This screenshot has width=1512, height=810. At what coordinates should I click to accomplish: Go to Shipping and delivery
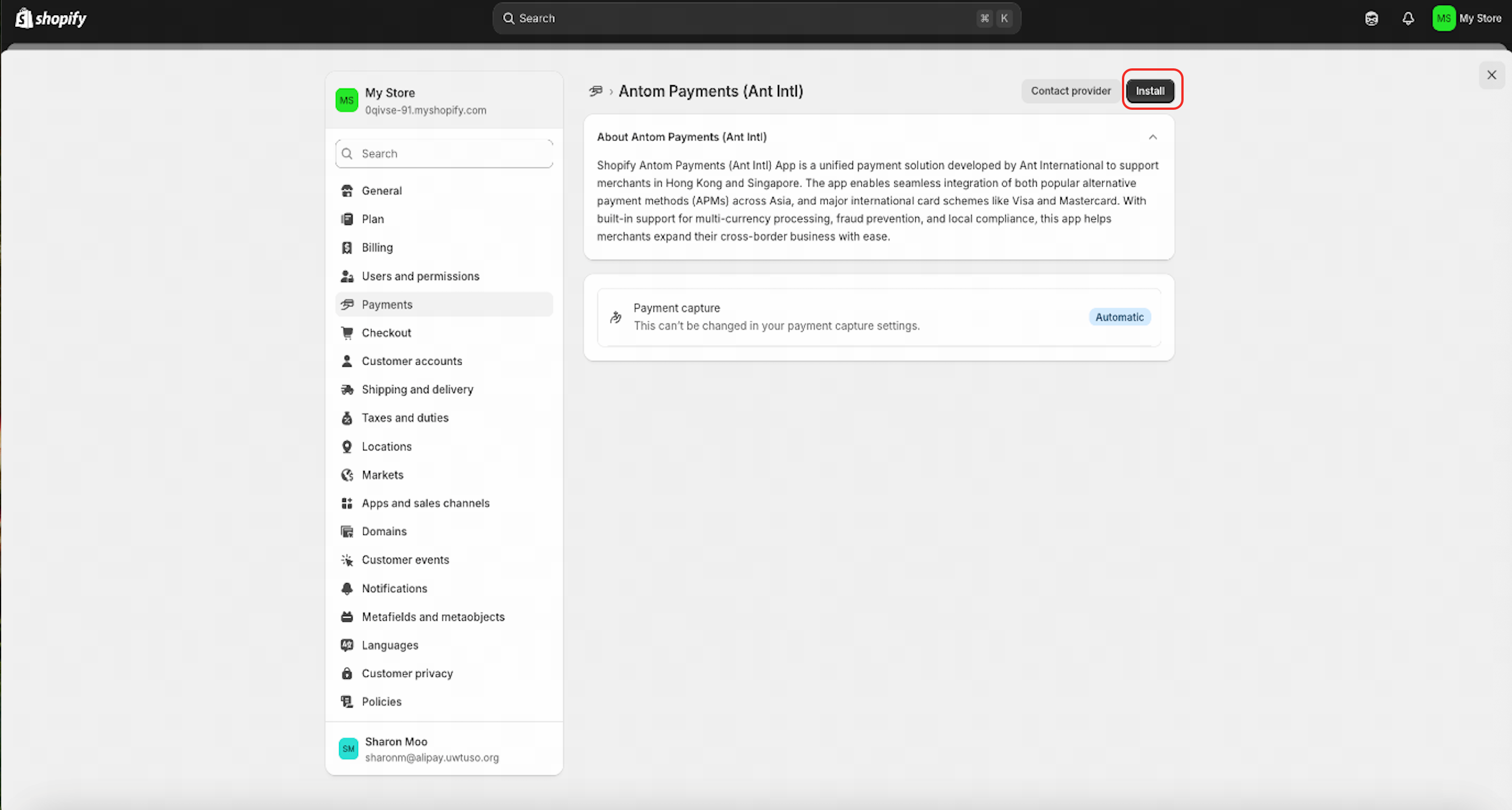(x=444, y=389)
